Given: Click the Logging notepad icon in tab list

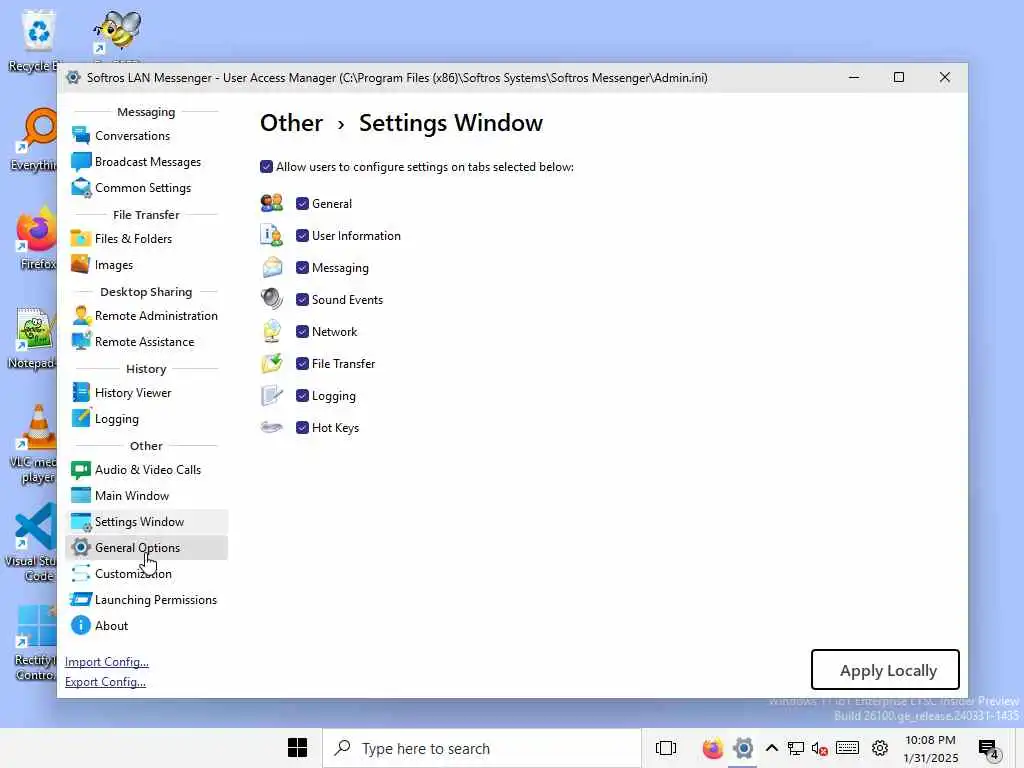Looking at the screenshot, I should (272, 395).
